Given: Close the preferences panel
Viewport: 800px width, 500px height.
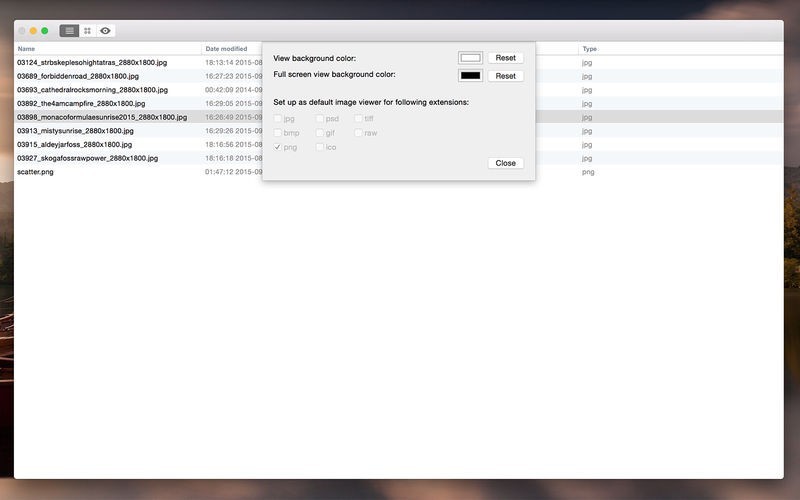Looking at the screenshot, I should pyautogui.click(x=505, y=163).
